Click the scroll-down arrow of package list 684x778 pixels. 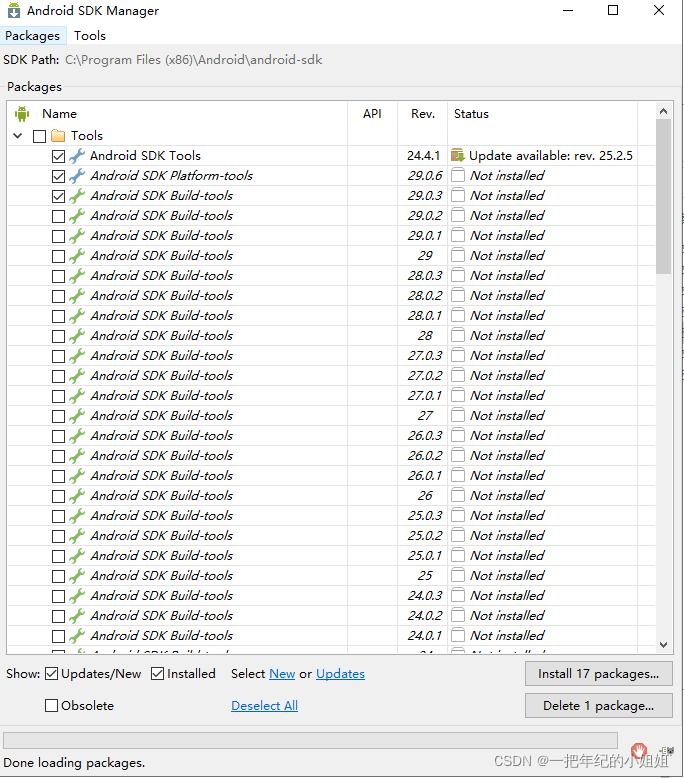663,645
